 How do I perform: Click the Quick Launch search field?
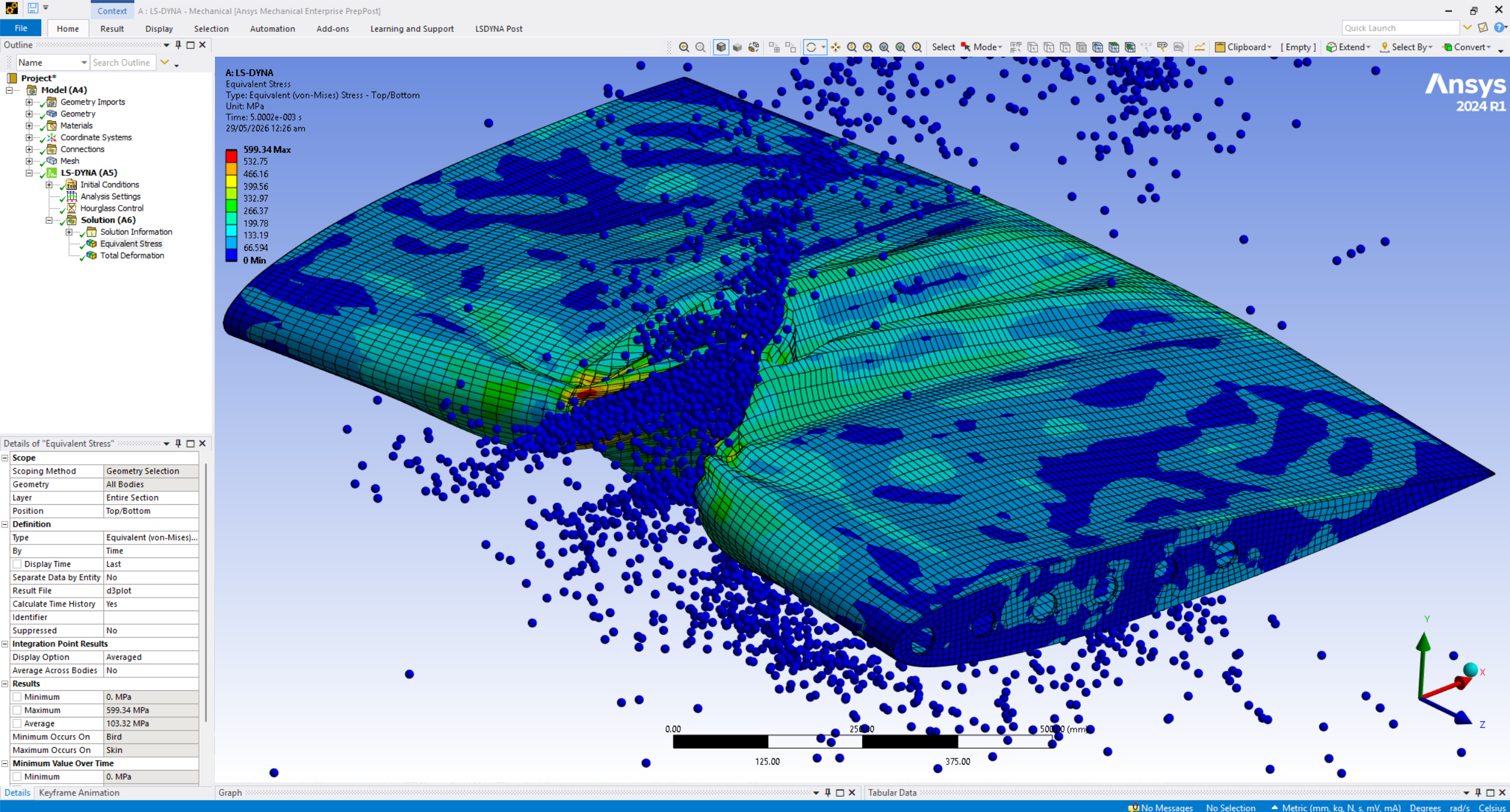[1400, 28]
